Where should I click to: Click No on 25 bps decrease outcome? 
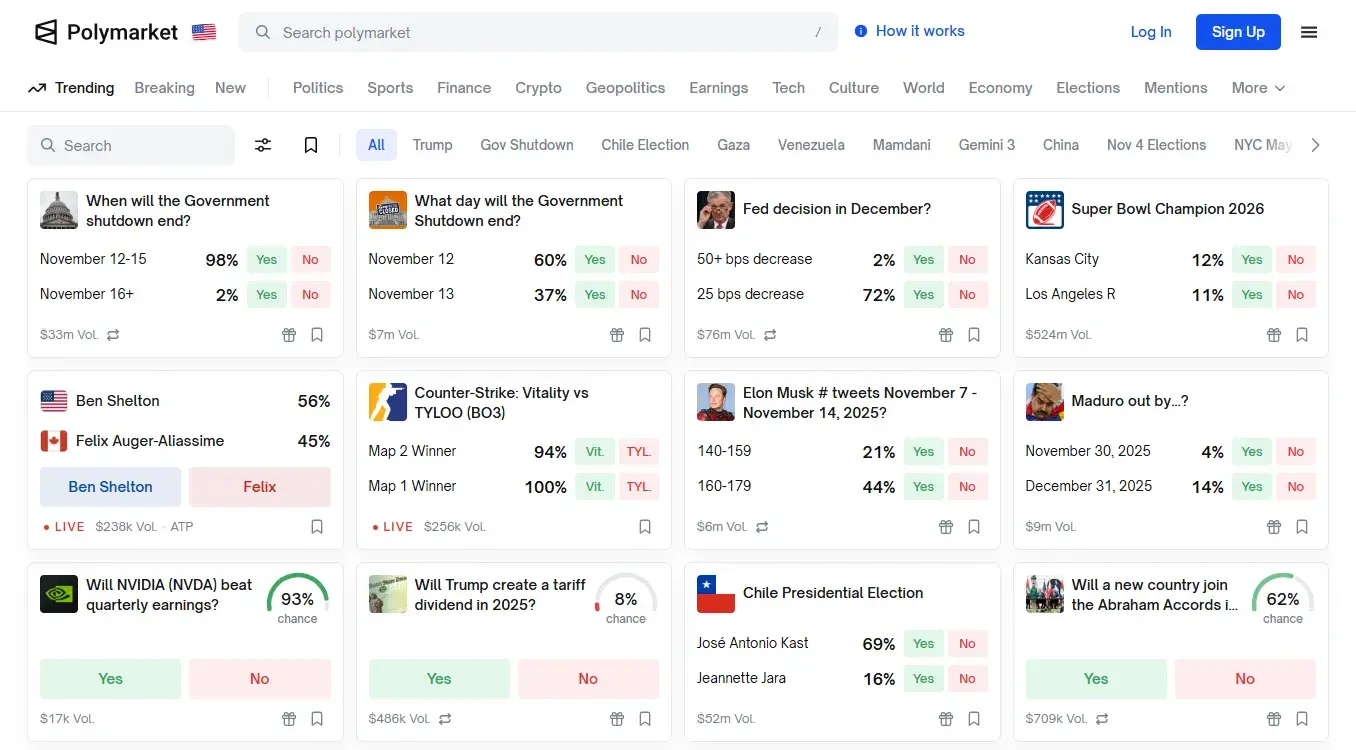(x=967, y=294)
